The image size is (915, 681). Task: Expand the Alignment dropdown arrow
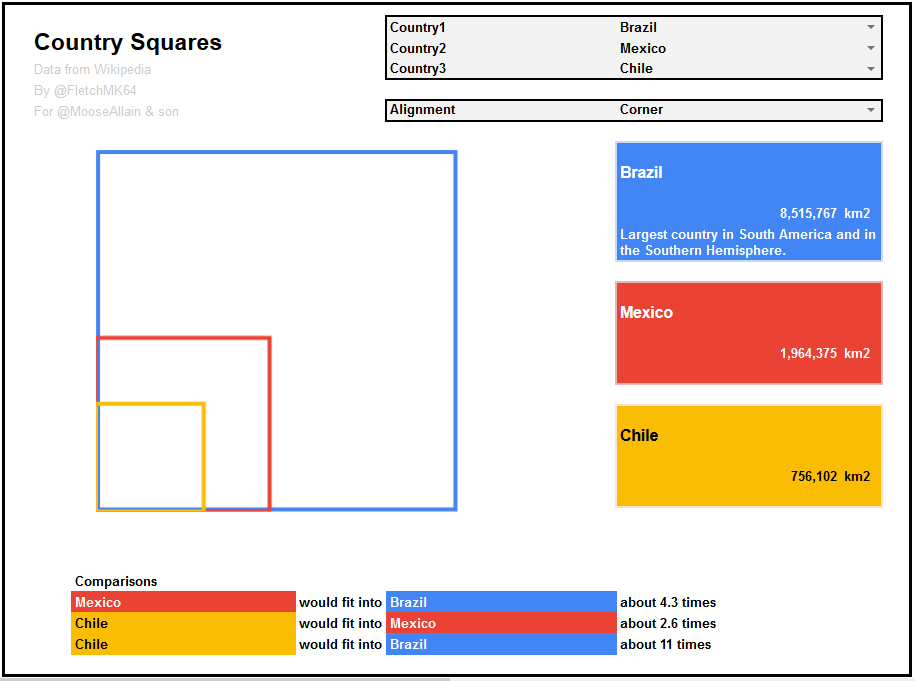[870, 110]
